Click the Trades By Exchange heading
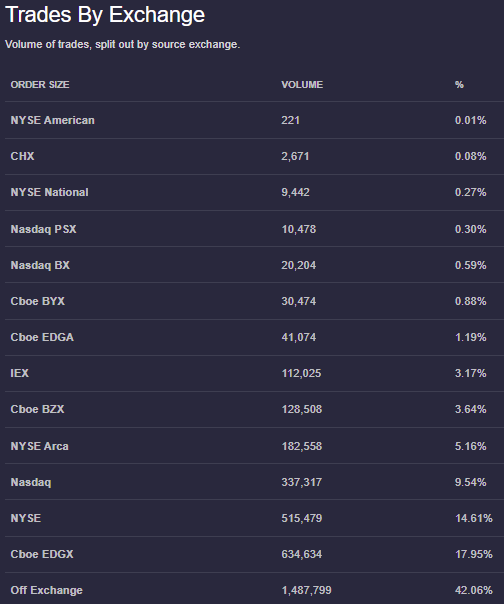The width and height of the screenshot is (504, 604). point(105,15)
